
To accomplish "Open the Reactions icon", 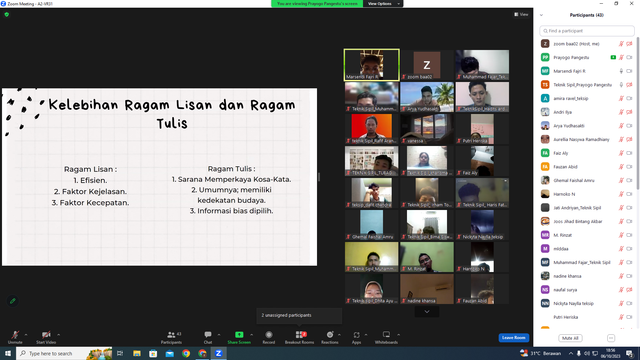I will click(330, 335).
